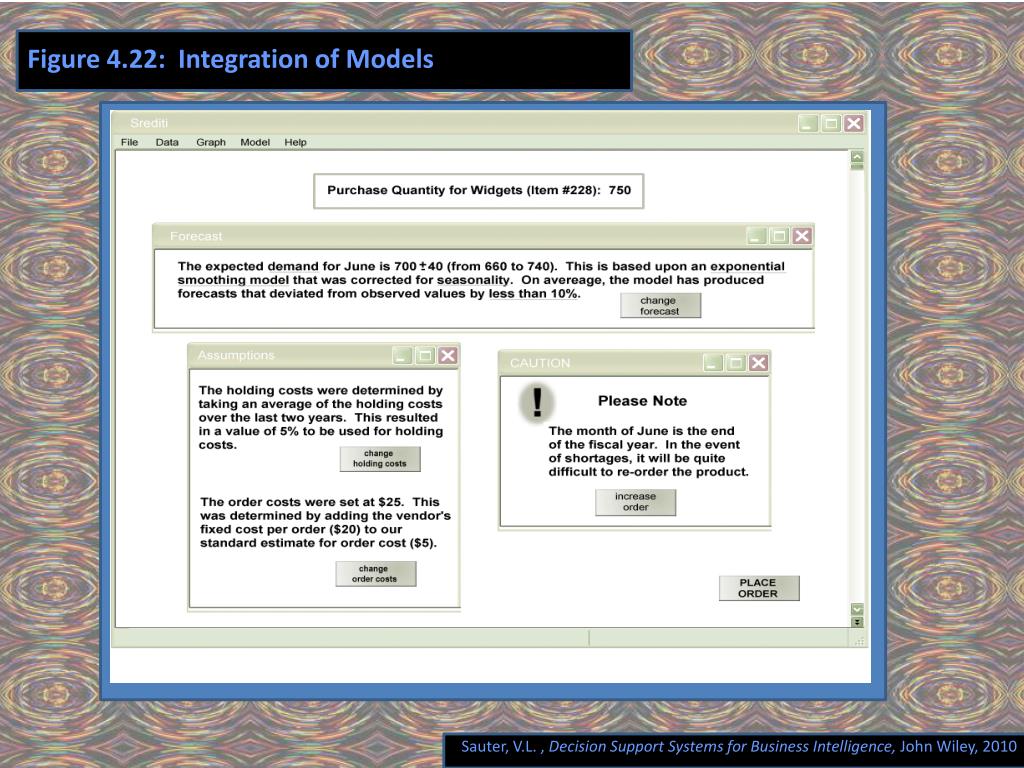Minimize the CAUTION window
Viewport: 1024px width, 768px height.
(x=713, y=362)
